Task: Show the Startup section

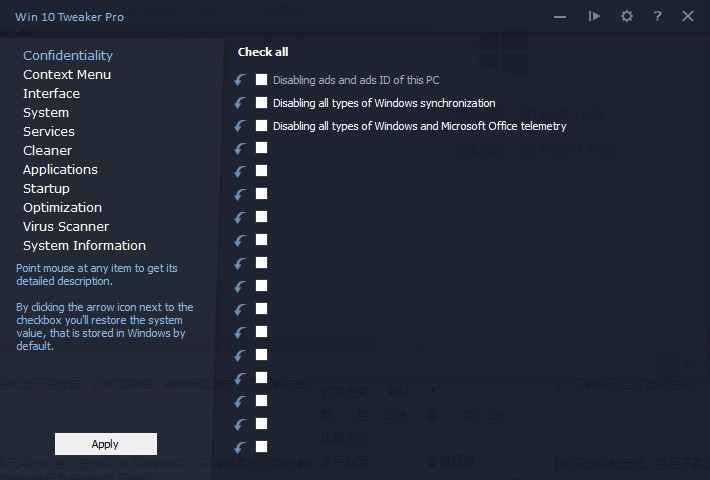Action: click(x=46, y=188)
